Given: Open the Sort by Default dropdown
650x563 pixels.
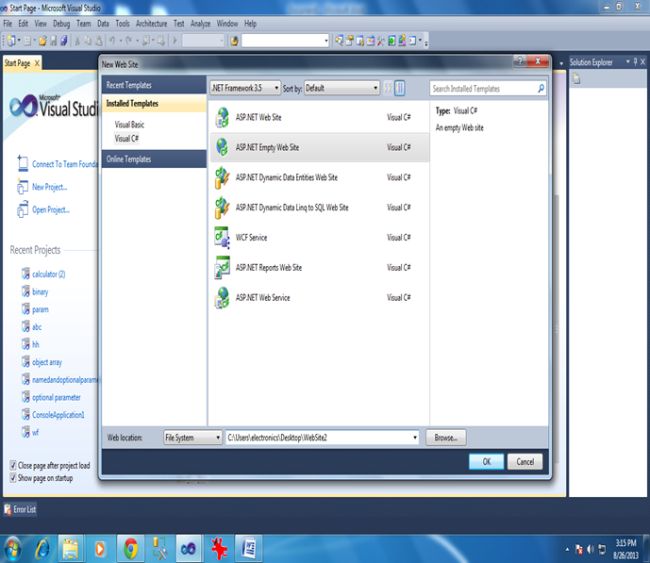Looking at the screenshot, I should click(342, 88).
